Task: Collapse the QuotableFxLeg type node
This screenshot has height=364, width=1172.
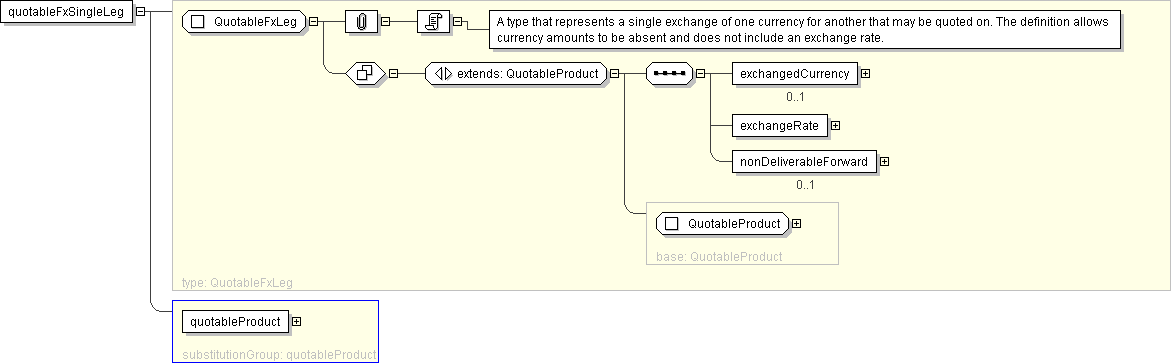Action: click(313, 22)
